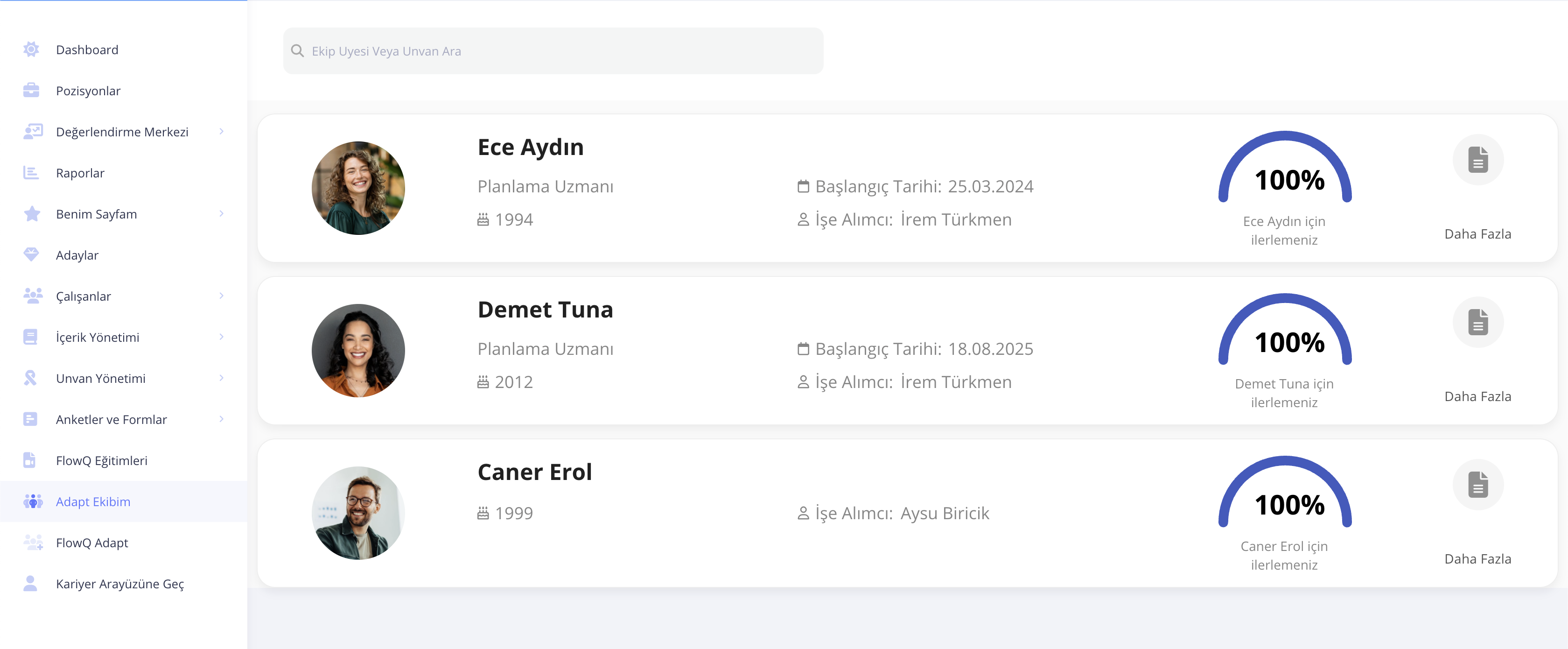Click Daha Fazla for Caner Erol
Image resolution: width=1568 pixels, height=649 pixels.
[x=1477, y=559]
